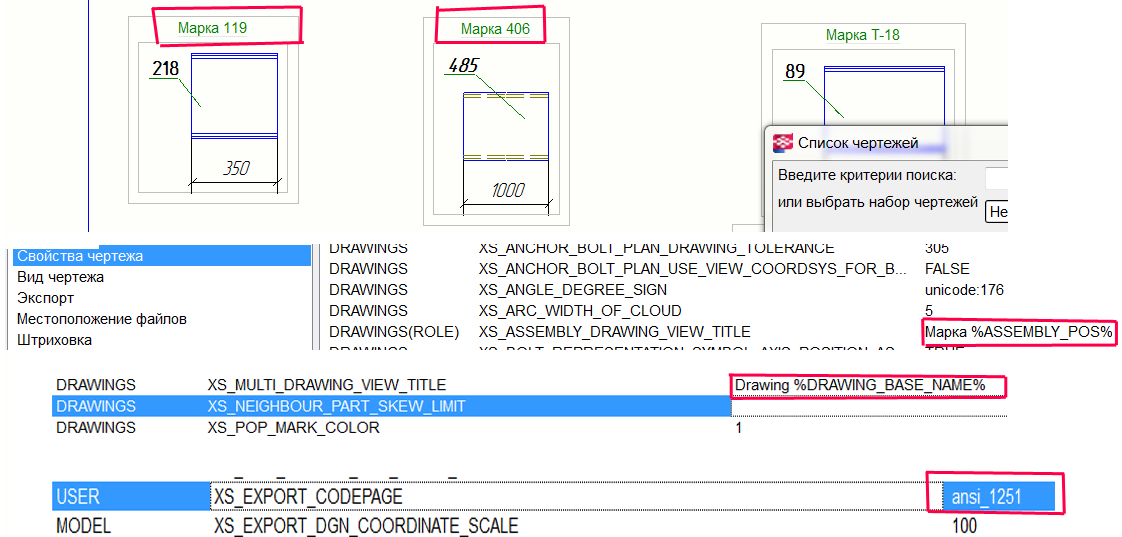This screenshot has height=537, width=1122.
Task: Click the Tekla icon in Список чертежей title
Action: coord(784,142)
